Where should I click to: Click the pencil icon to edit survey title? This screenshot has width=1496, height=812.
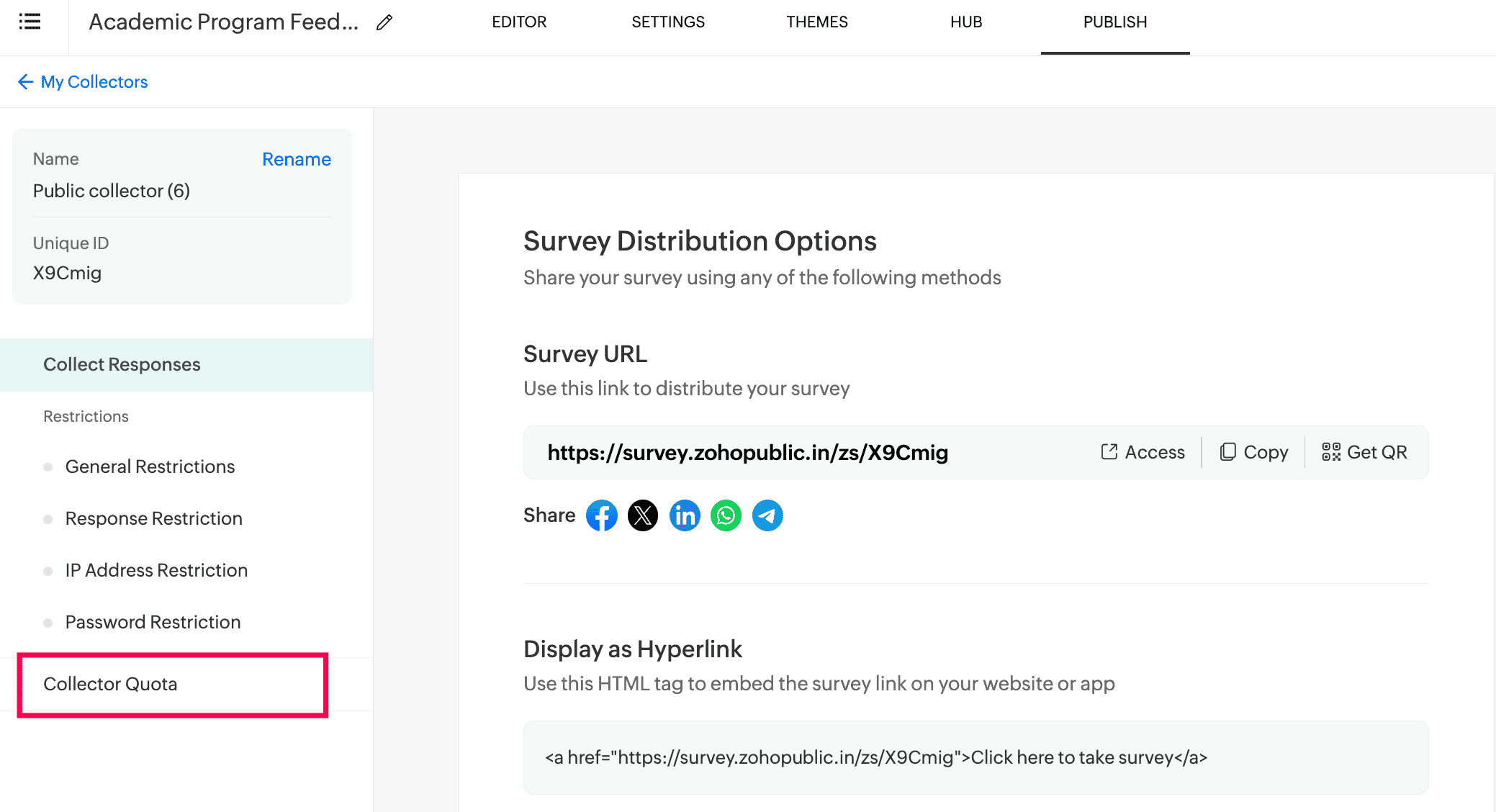click(384, 22)
